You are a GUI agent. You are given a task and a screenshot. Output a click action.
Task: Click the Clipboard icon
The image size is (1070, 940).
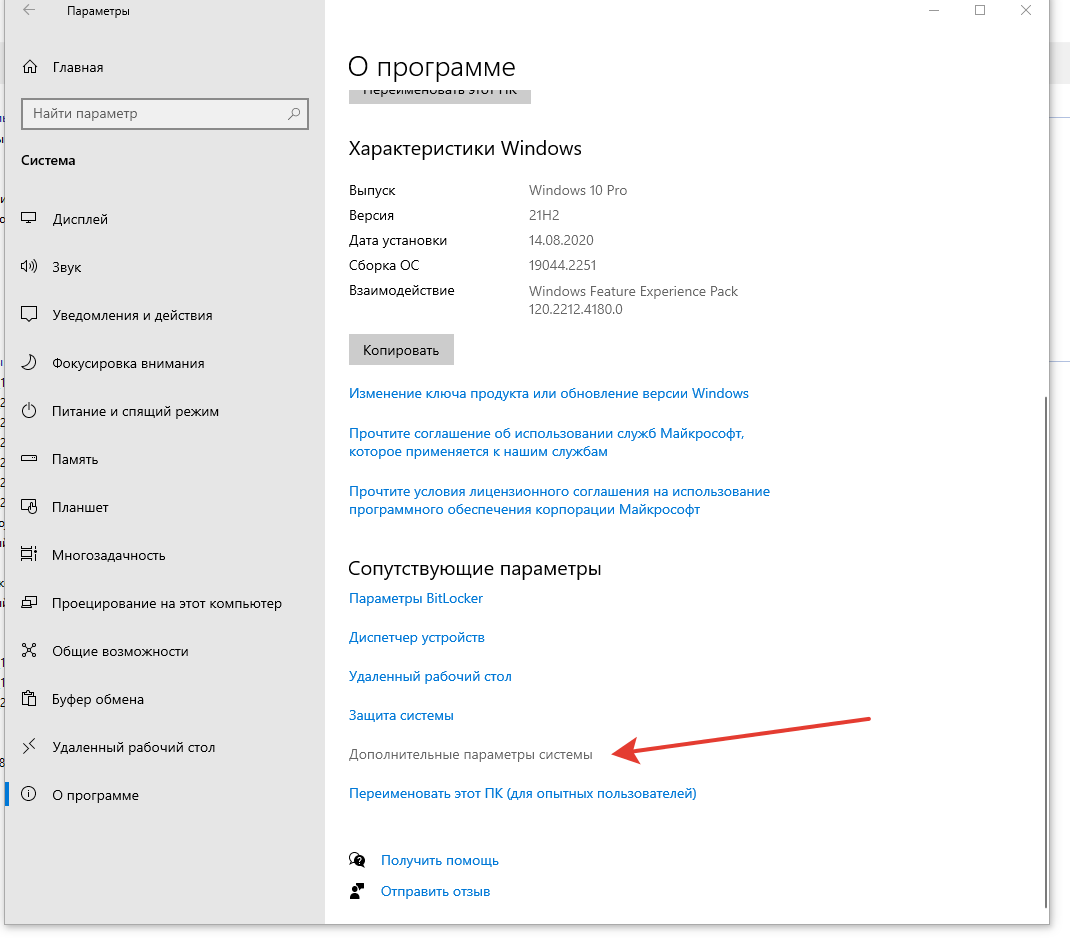[29, 698]
